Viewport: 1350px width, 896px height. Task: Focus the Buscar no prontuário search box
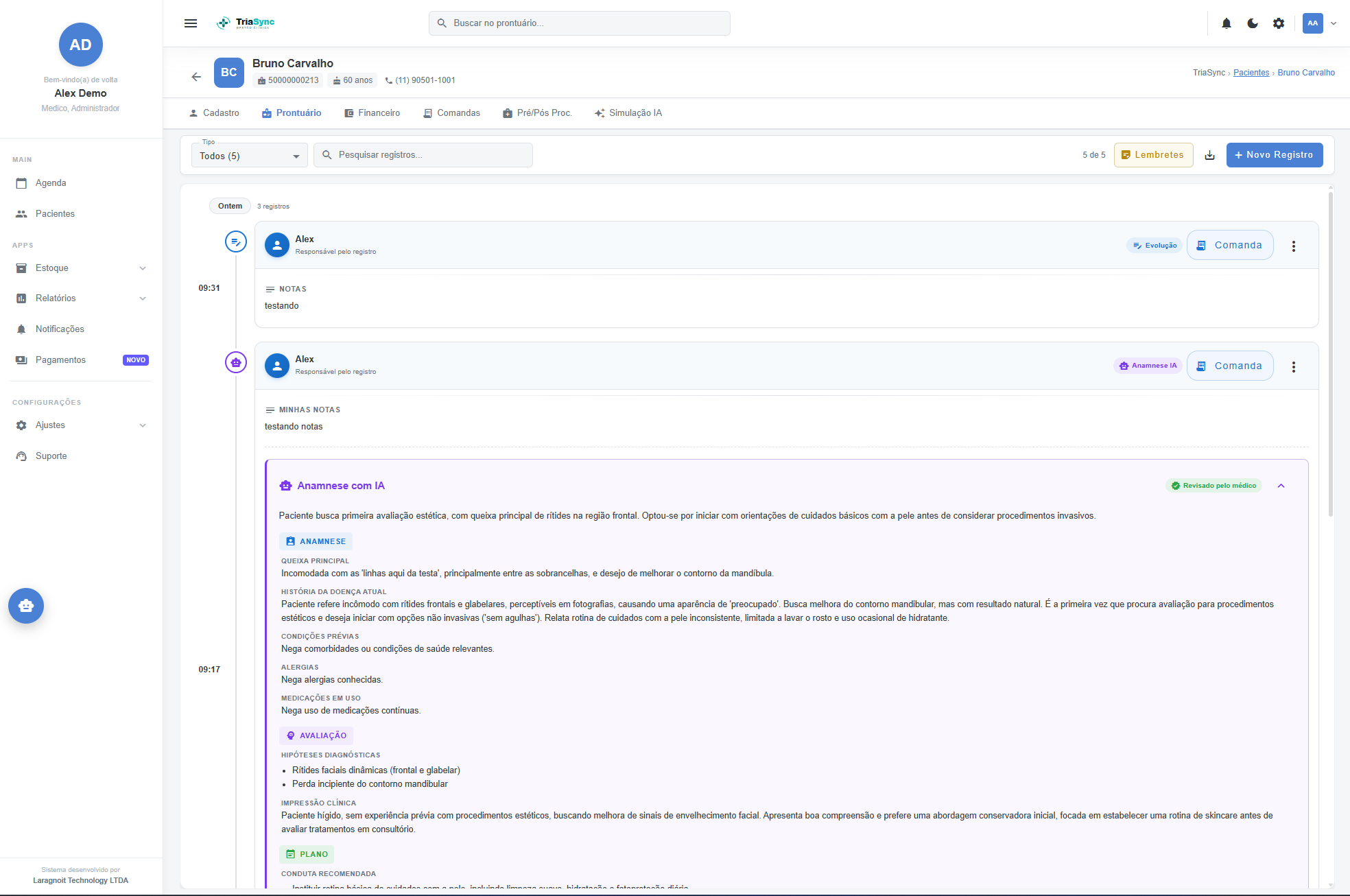tap(580, 23)
